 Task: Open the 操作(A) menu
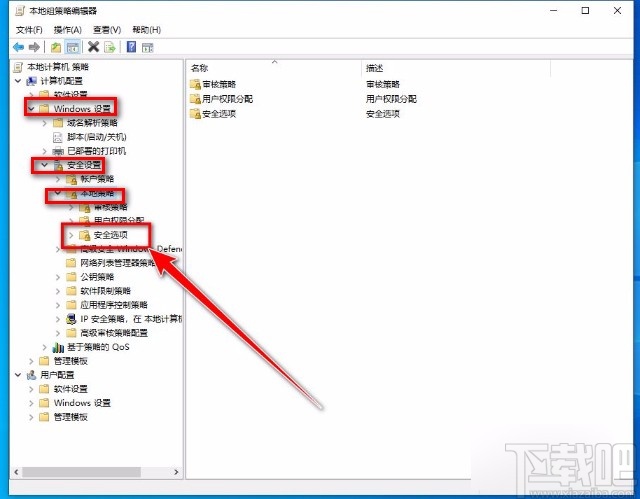(x=68, y=30)
